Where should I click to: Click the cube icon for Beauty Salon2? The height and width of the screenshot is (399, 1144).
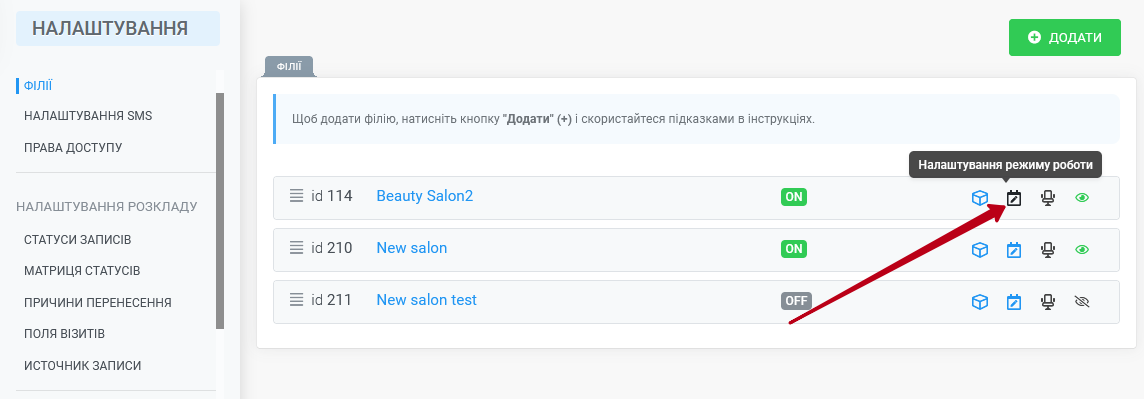pyautogui.click(x=980, y=198)
